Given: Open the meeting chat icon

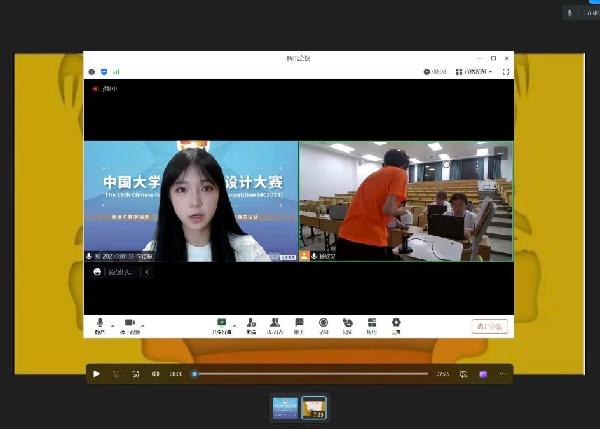Looking at the screenshot, I should point(299,323).
